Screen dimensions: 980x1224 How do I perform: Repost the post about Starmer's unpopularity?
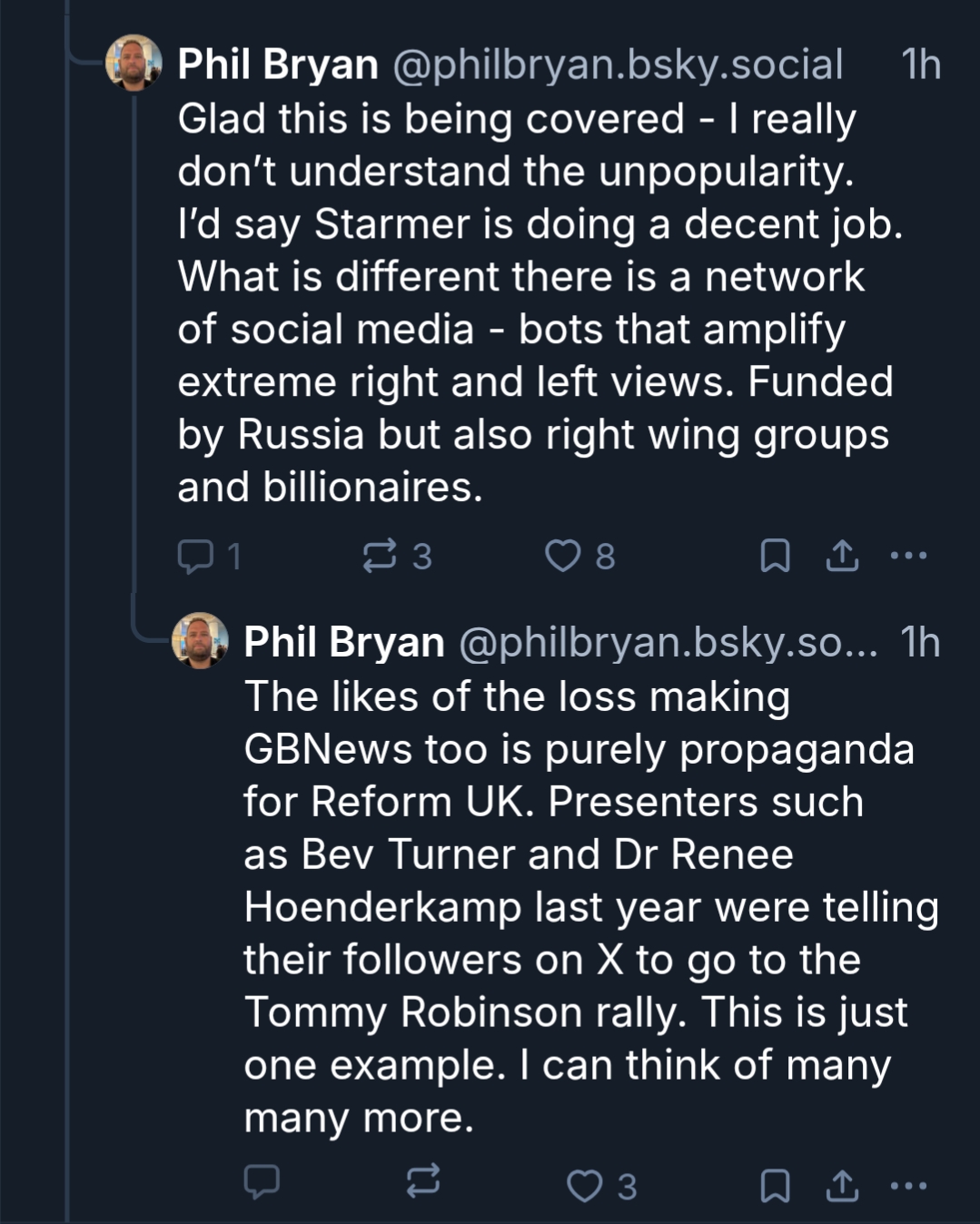click(x=380, y=556)
